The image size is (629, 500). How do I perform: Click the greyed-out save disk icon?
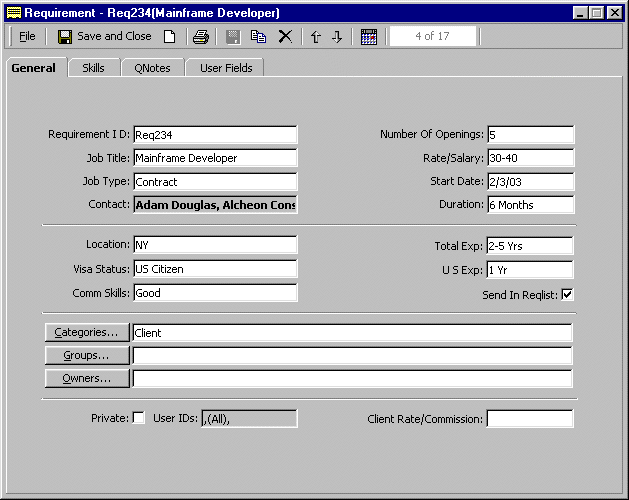click(233, 37)
